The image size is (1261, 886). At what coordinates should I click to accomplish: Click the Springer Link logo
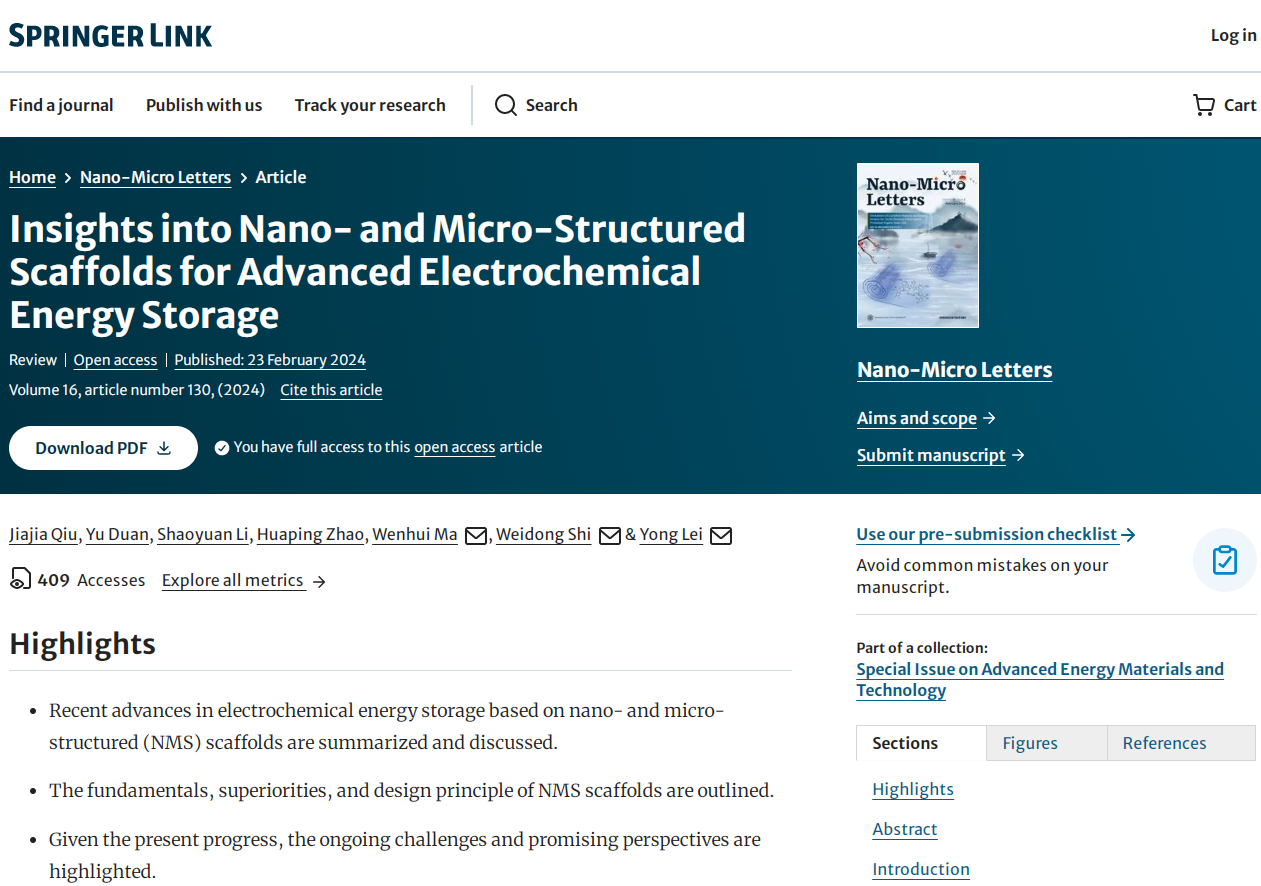pyautogui.click(x=111, y=36)
